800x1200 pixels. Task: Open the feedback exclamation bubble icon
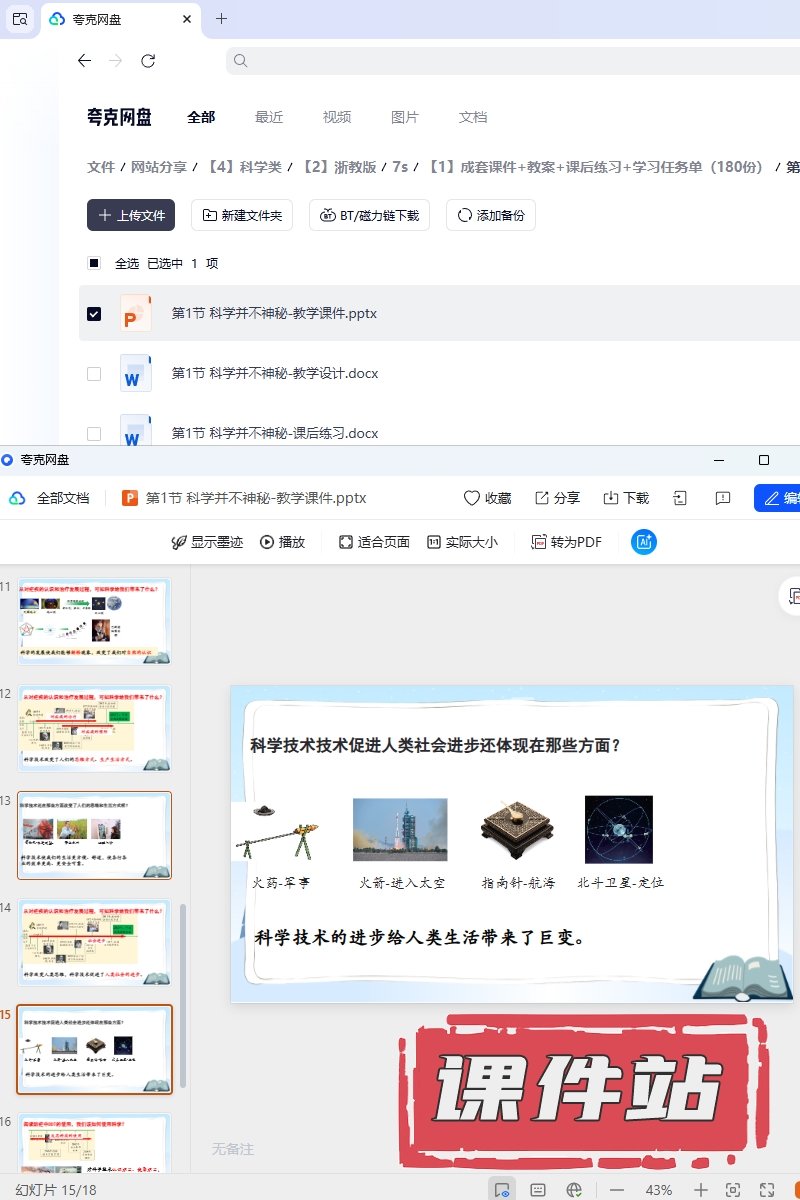point(723,498)
